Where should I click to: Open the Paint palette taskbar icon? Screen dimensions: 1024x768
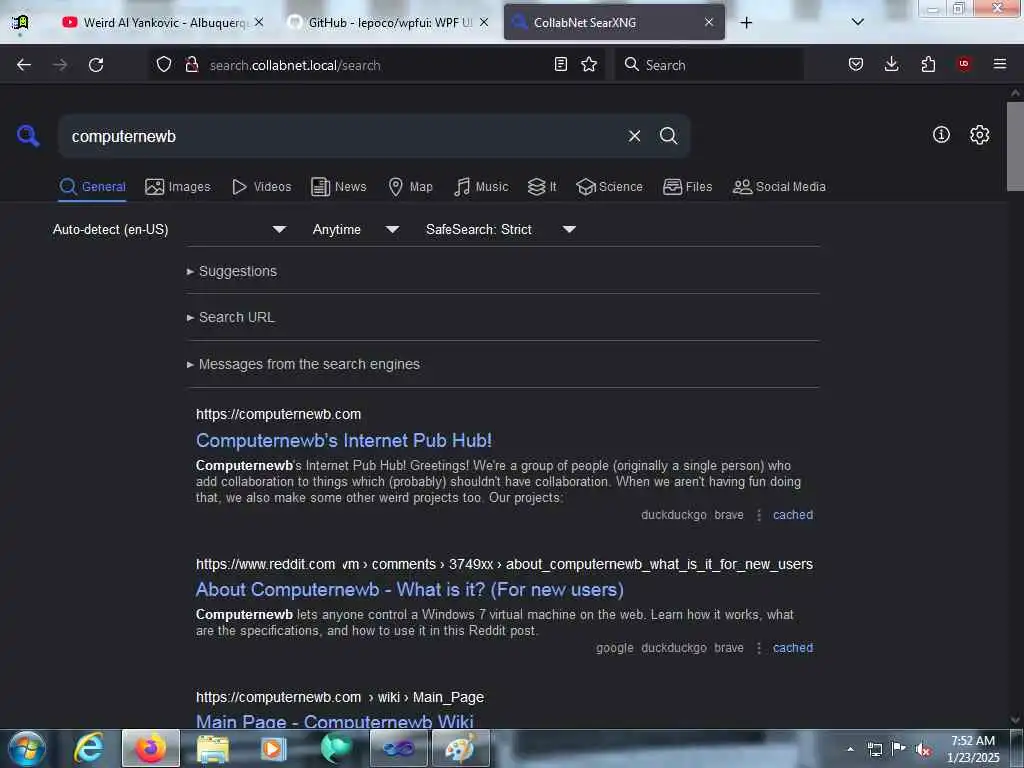click(460, 748)
